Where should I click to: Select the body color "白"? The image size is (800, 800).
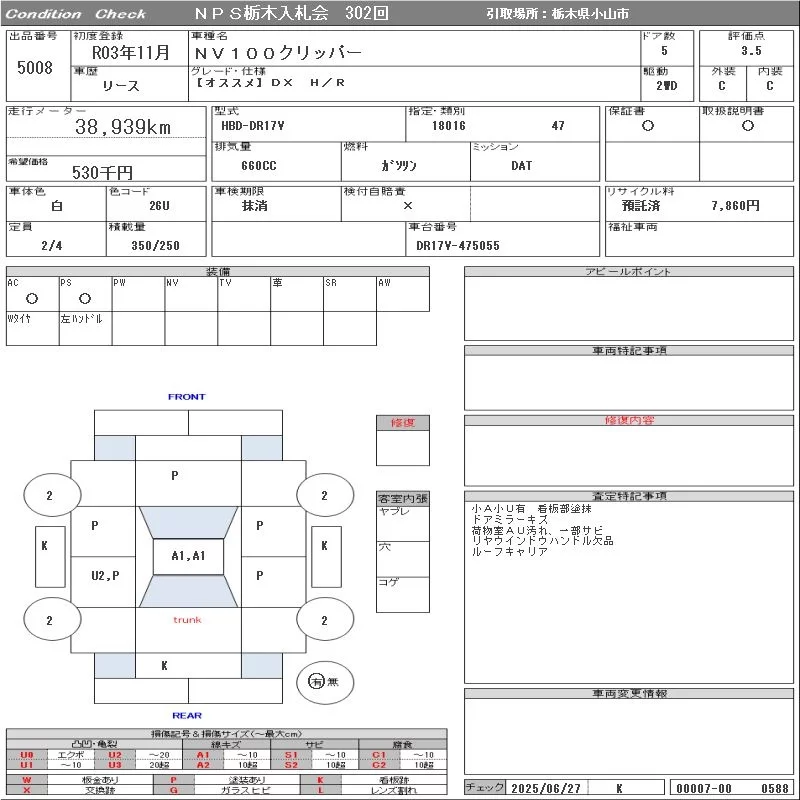(57, 206)
